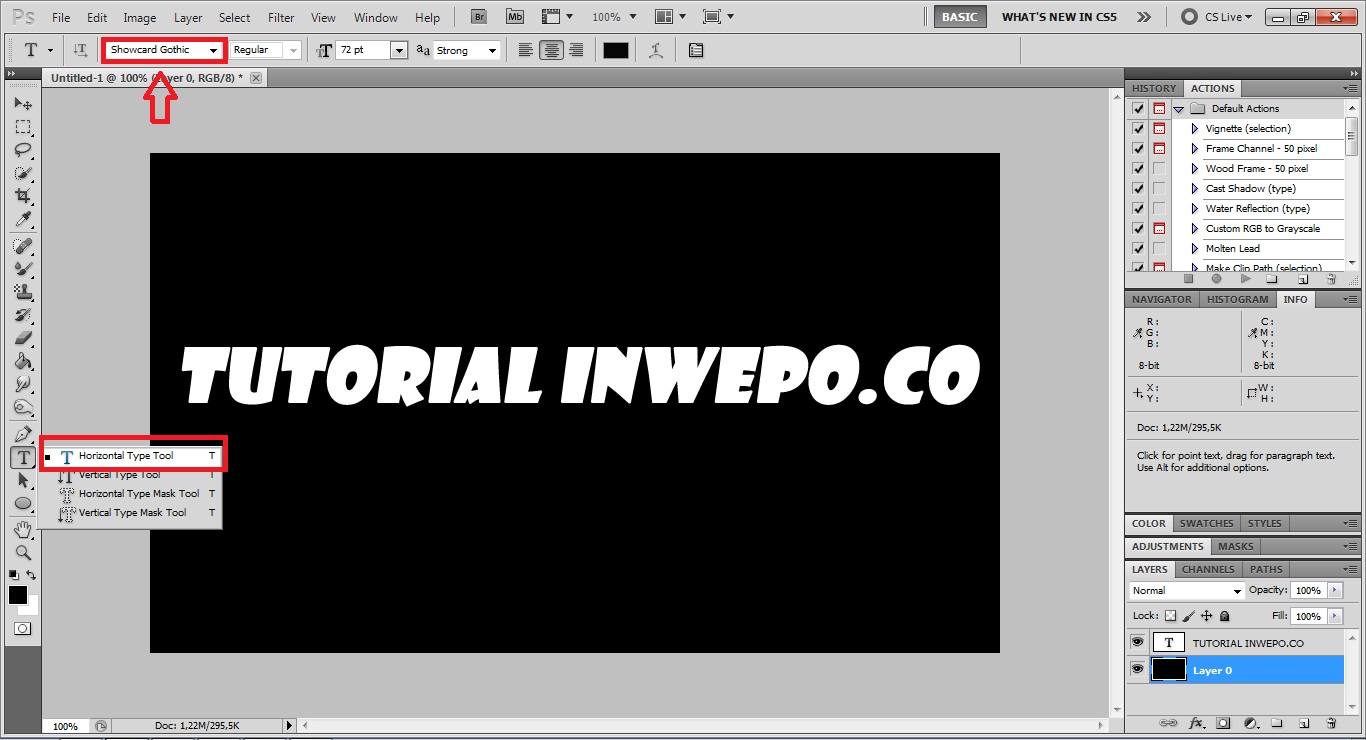Uncheck the Vignette (selection) action checkbox

tap(1138, 128)
